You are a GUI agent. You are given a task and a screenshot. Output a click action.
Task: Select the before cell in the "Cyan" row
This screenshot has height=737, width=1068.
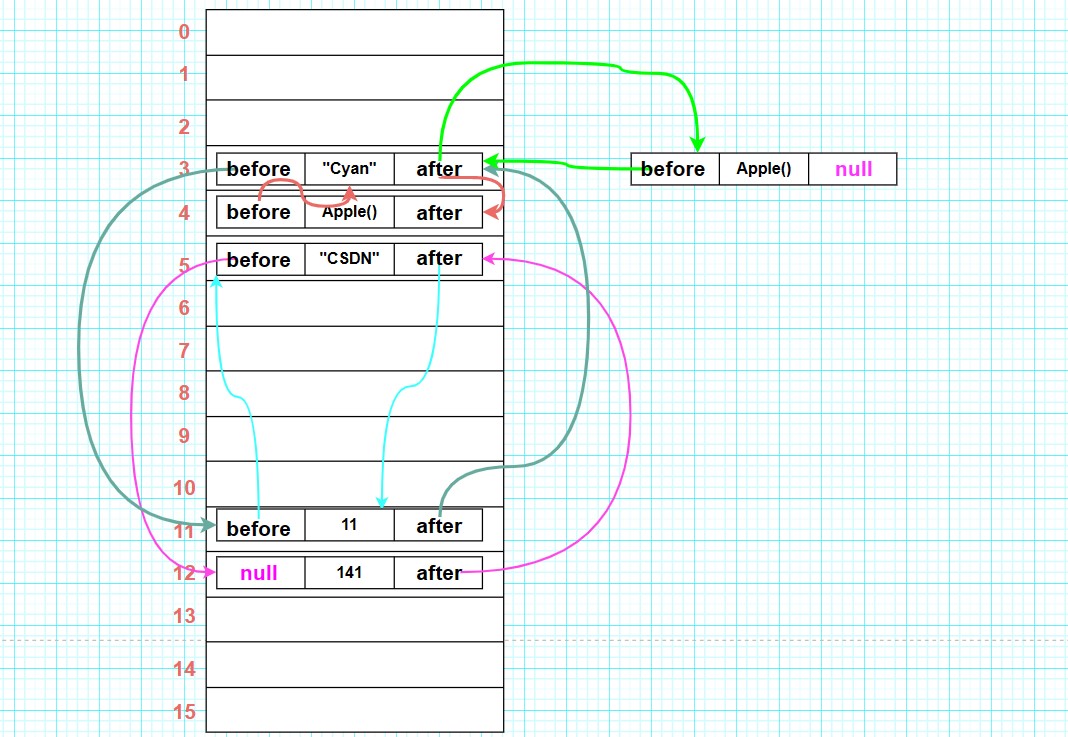[x=260, y=168]
